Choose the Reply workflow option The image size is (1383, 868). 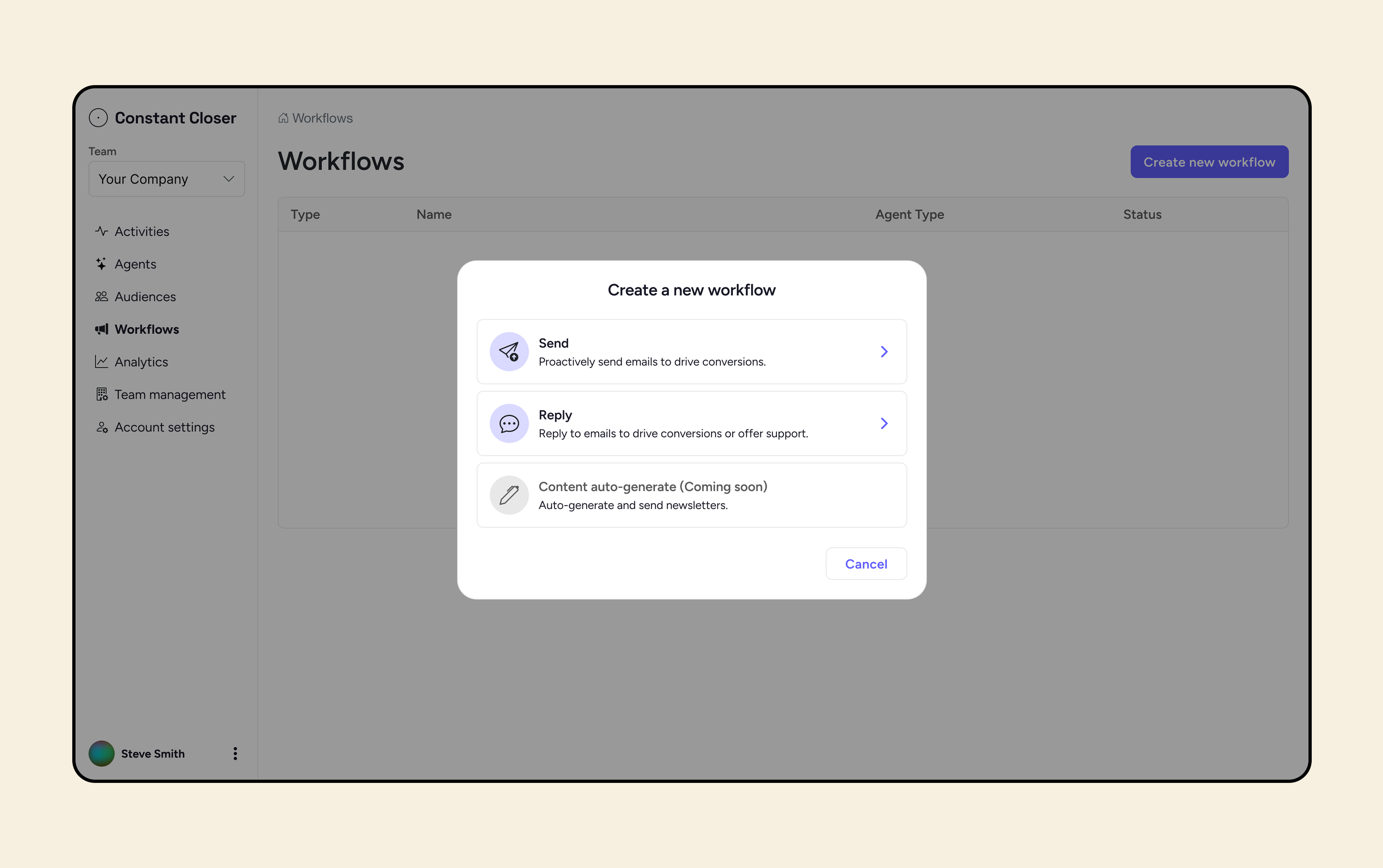[x=692, y=424]
